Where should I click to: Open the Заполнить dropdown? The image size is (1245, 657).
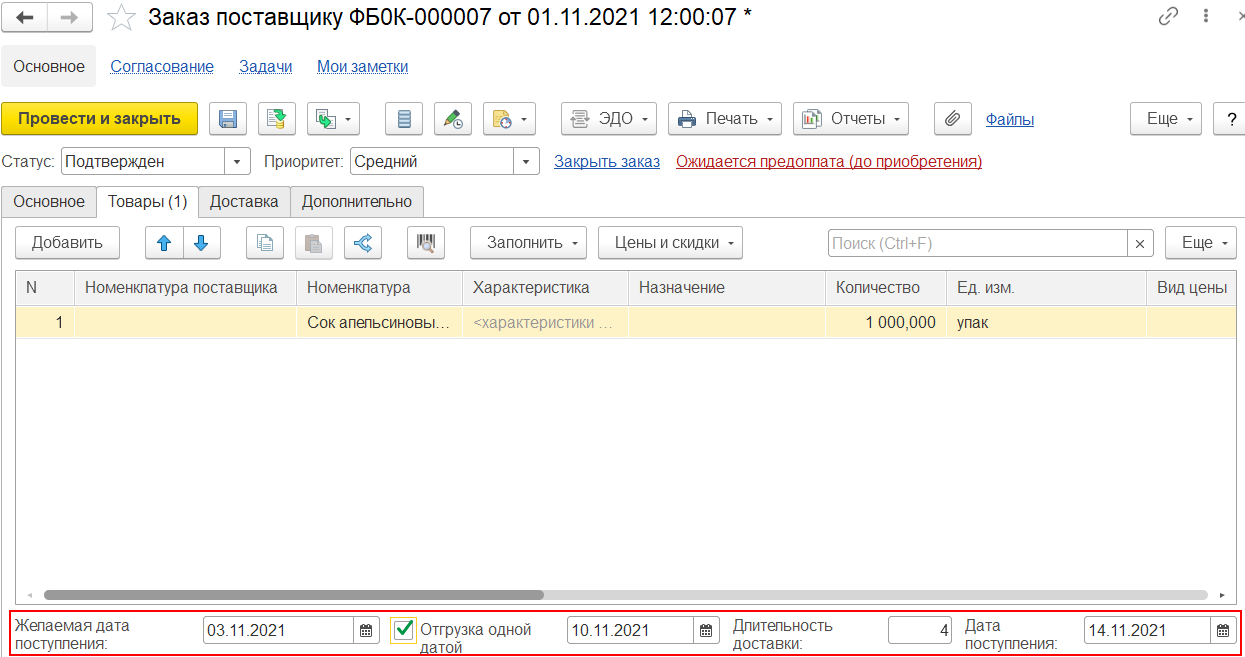click(x=529, y=242)
